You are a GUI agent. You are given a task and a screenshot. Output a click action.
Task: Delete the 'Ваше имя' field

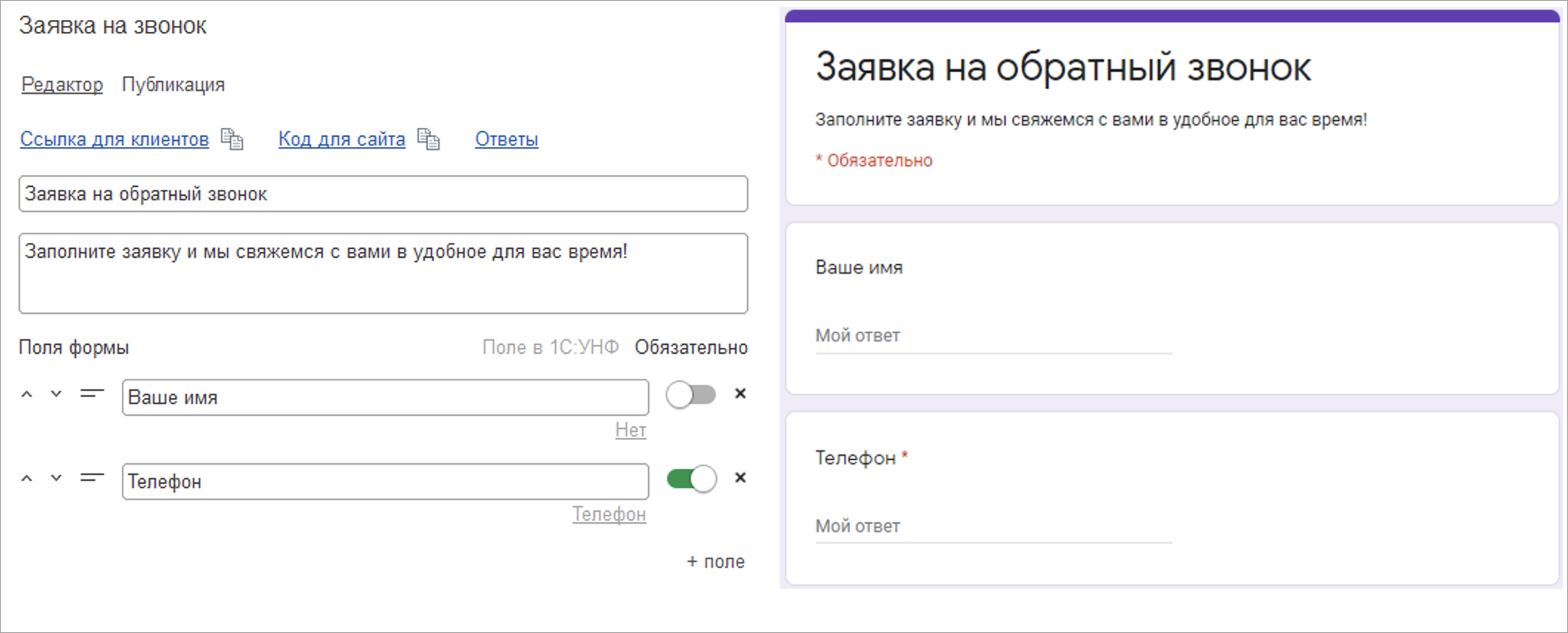(740, 394)
